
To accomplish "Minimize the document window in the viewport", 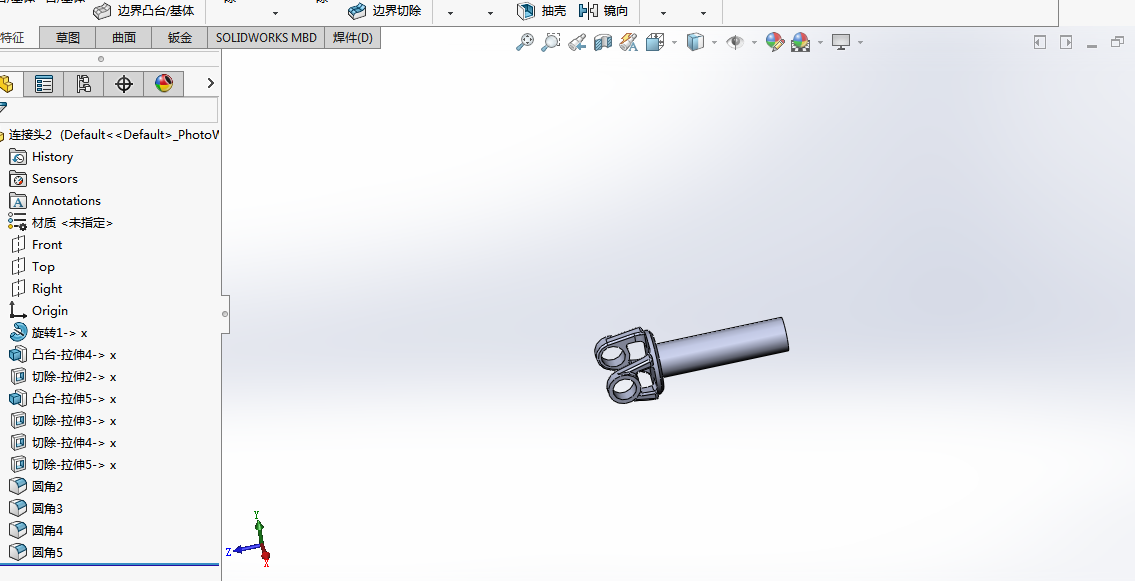I will [1092, 45].
